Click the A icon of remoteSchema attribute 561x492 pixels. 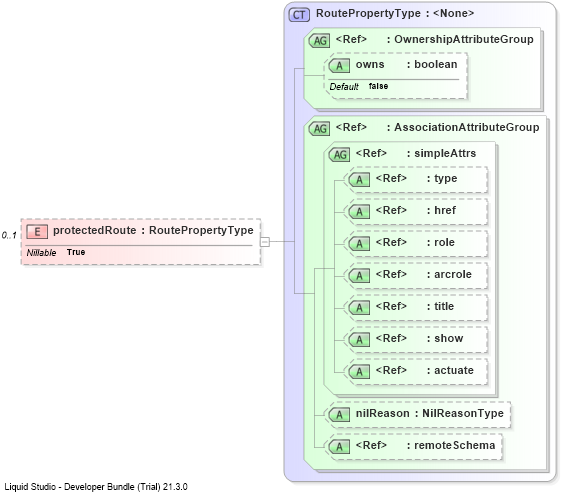(x=339, y=447)
